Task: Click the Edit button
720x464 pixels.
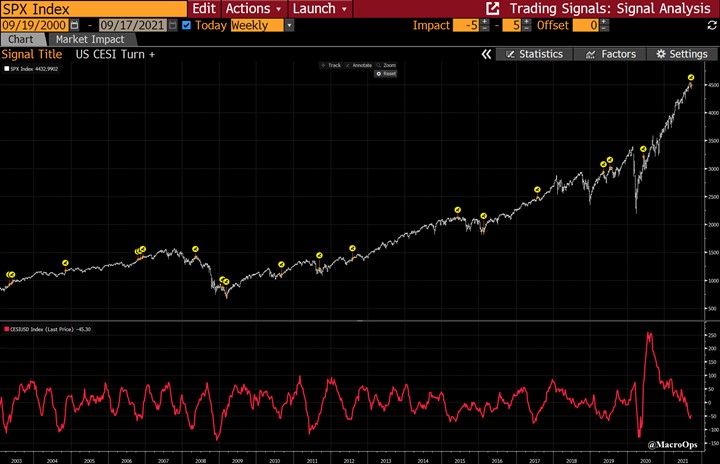Action: point(204,8)
